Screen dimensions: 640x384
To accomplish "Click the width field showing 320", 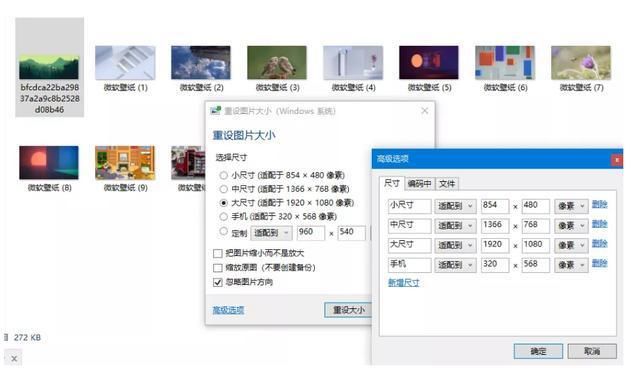I will 495,265.
